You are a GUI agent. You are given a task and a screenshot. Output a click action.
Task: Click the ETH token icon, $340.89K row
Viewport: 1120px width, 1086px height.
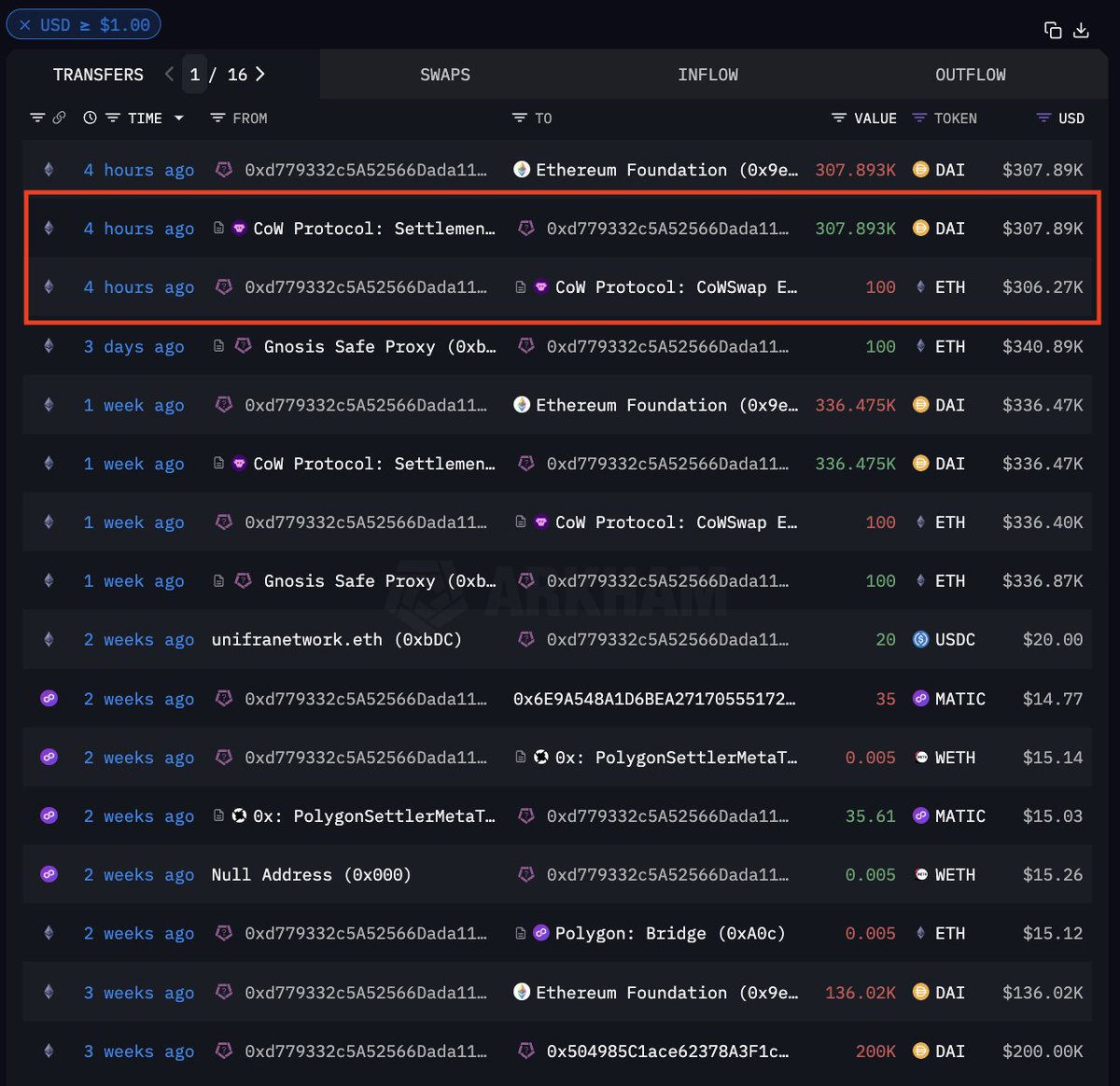pos(920,346)
